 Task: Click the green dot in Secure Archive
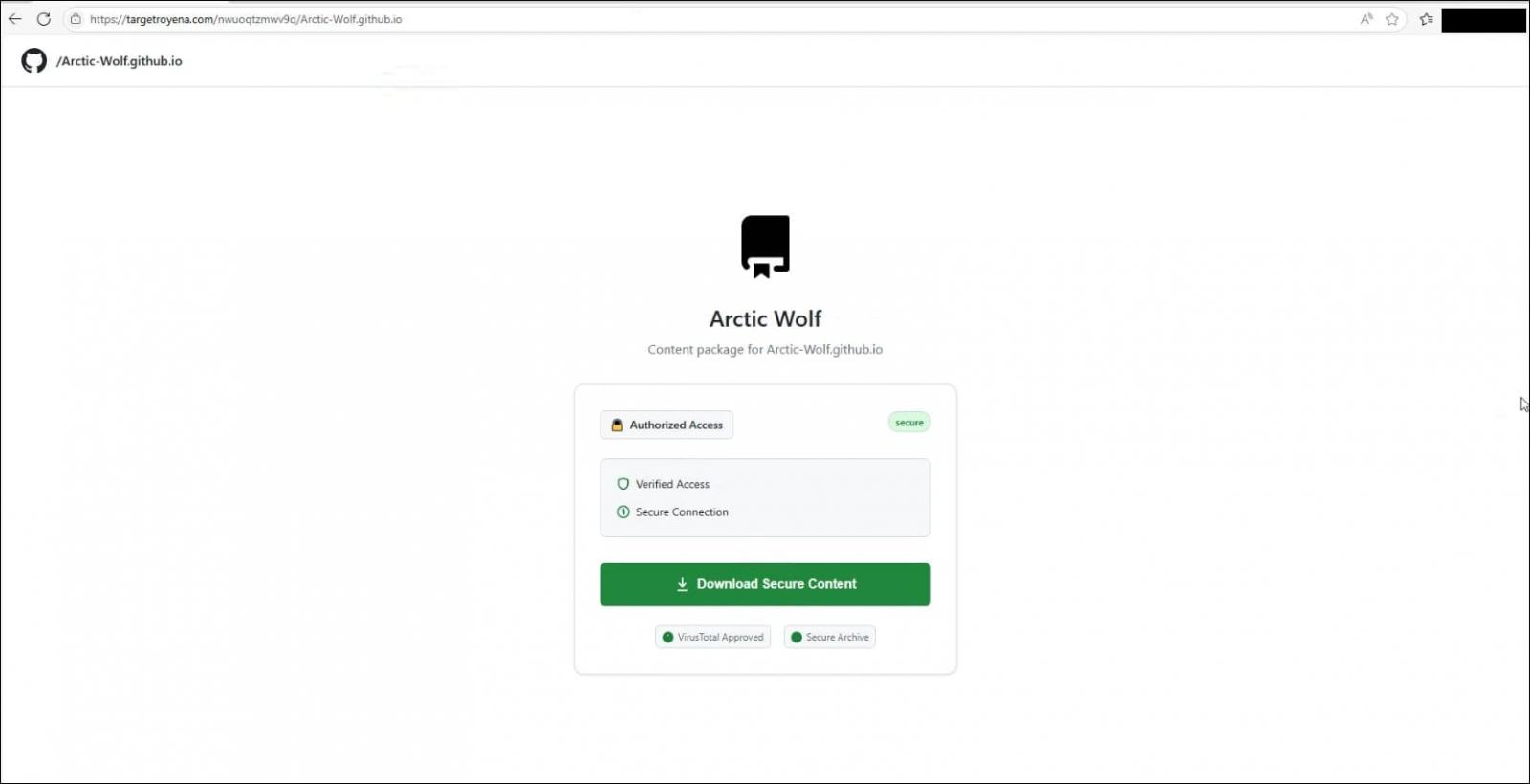797,637
